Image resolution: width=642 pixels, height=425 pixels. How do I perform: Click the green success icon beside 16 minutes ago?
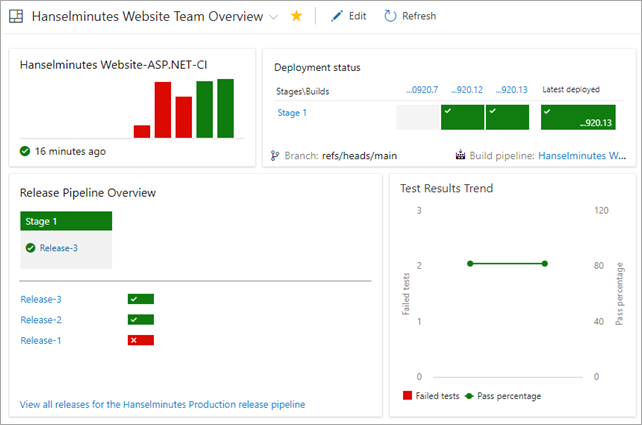(x=25, y=151)
